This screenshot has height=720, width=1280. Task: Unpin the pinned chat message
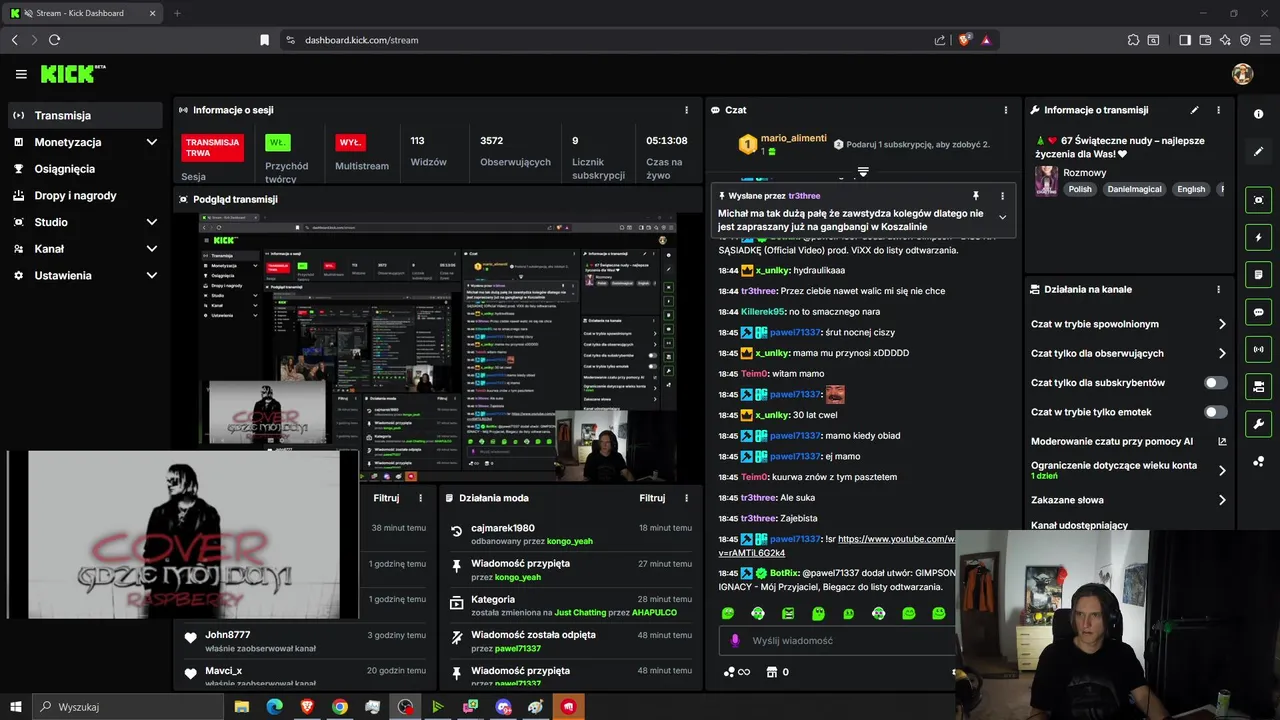976,196
